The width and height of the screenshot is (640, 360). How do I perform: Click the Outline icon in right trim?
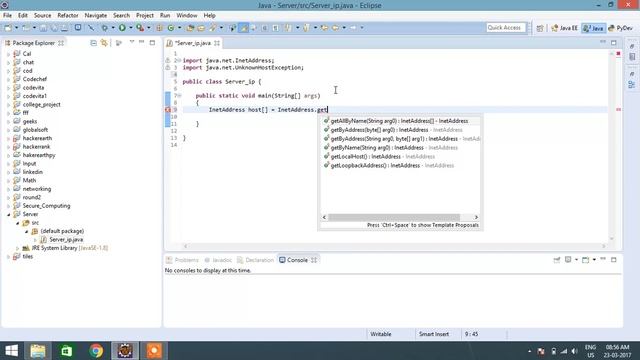coord(632,84)
